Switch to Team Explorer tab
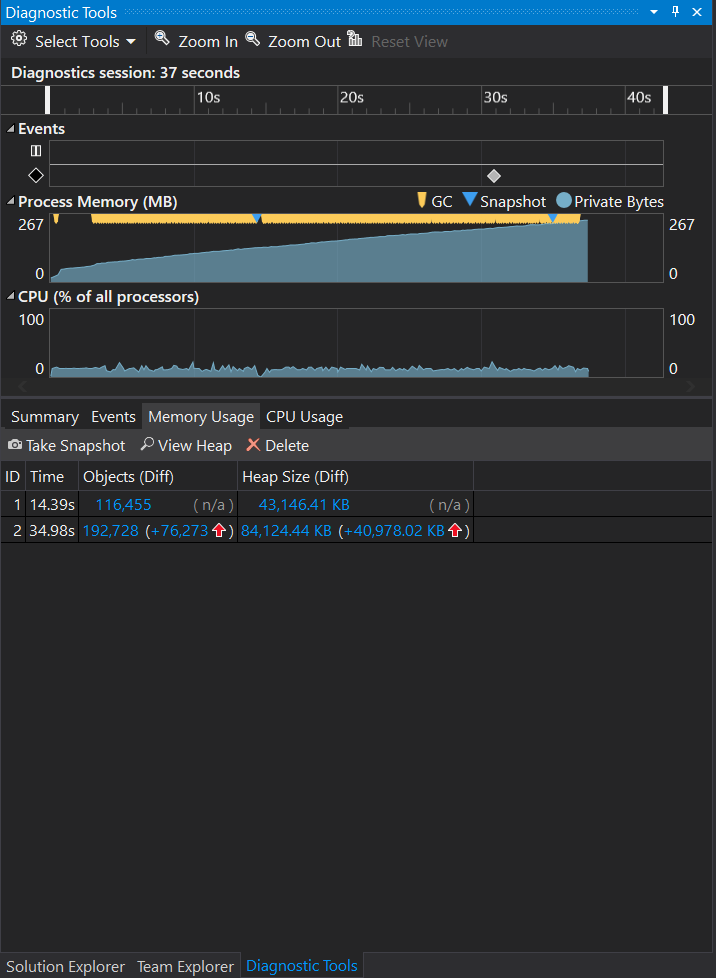716x978 pixels. [x=185, y=966]
